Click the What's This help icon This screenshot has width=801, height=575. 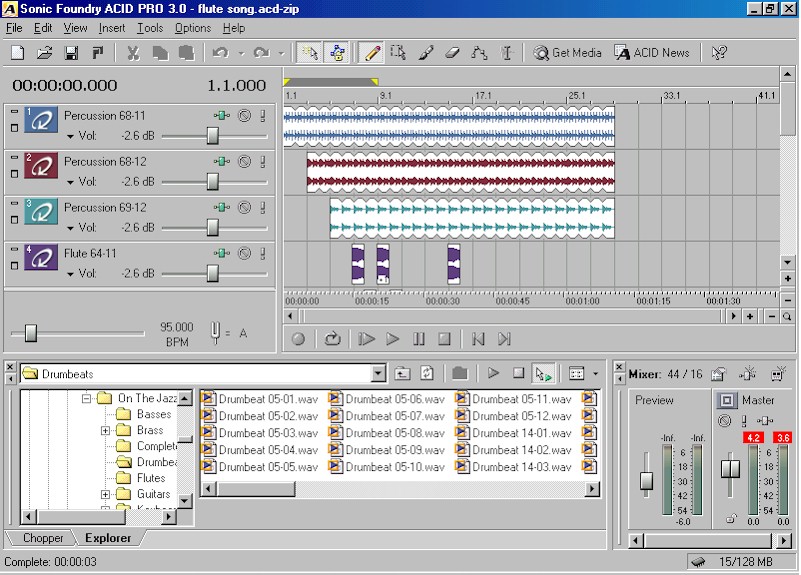point(719,53)
